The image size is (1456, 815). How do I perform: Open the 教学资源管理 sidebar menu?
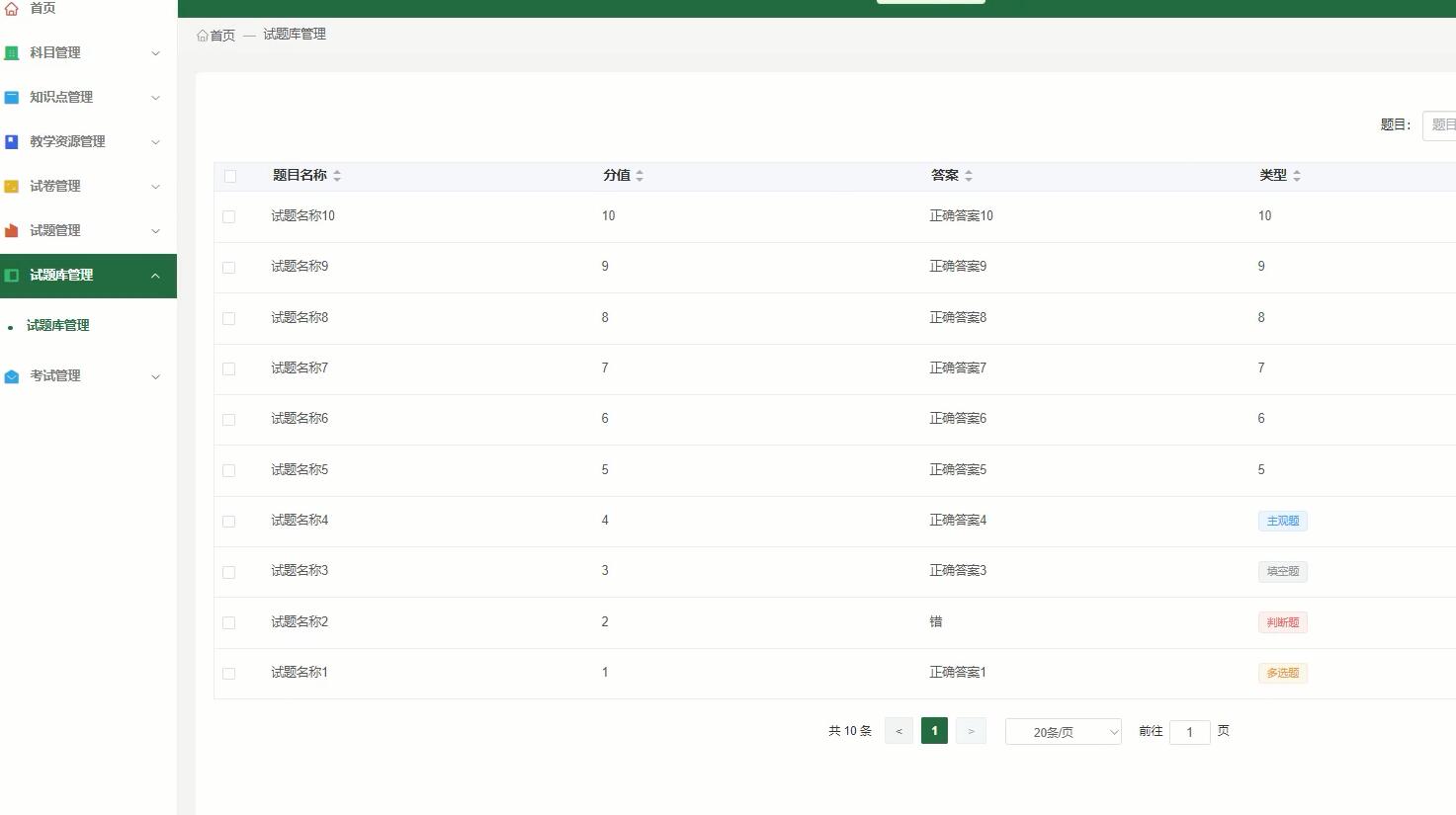88,142
